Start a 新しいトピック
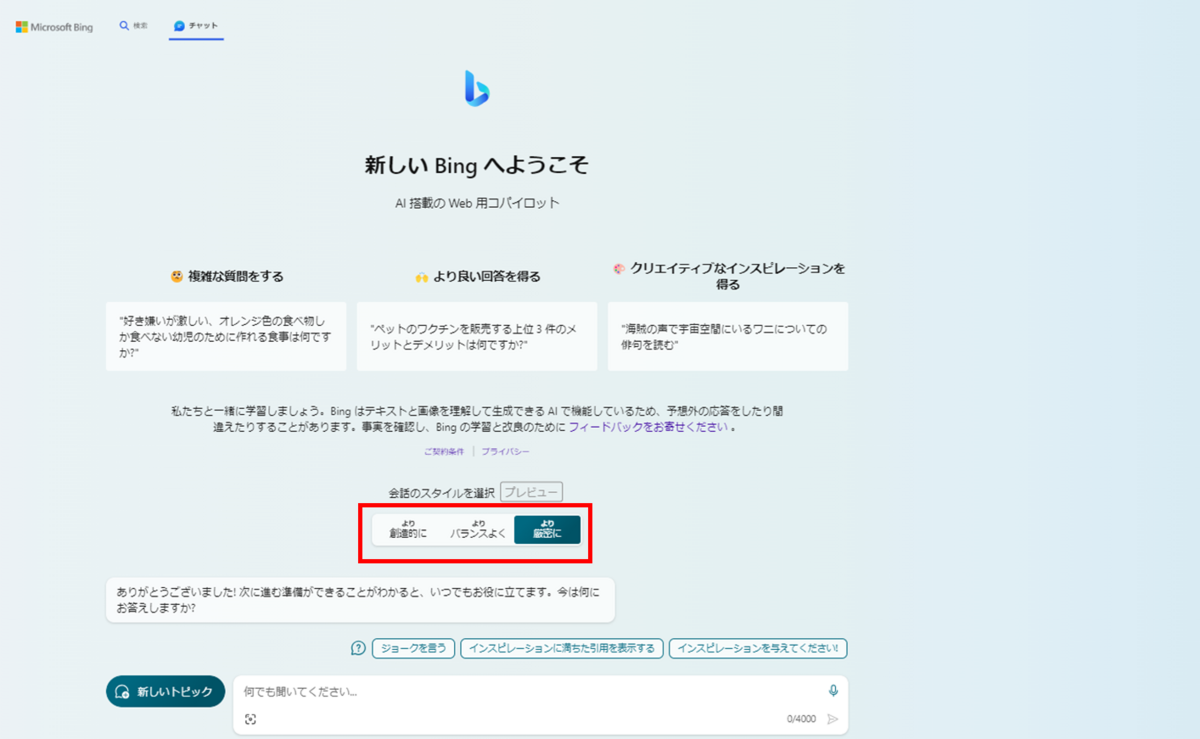Image resolution: width=1200 pixels, height=739 pixels. pos(166,691)
